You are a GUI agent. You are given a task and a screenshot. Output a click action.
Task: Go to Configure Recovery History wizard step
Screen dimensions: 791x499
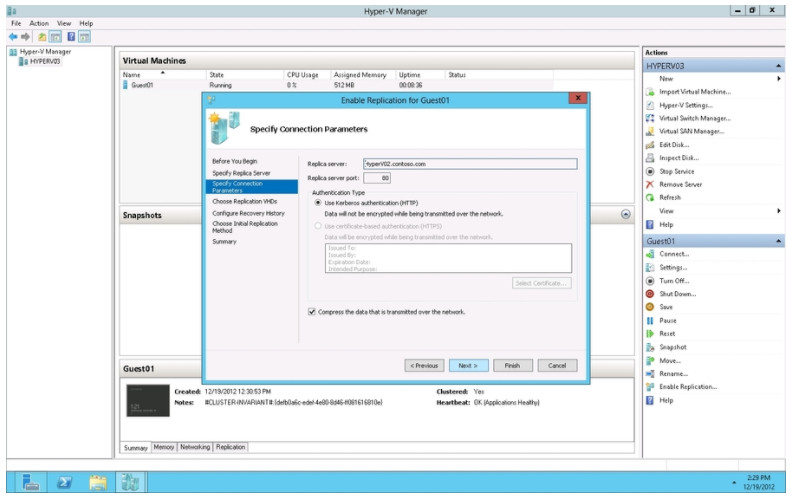pyautogui.click(x=248, y=213)
